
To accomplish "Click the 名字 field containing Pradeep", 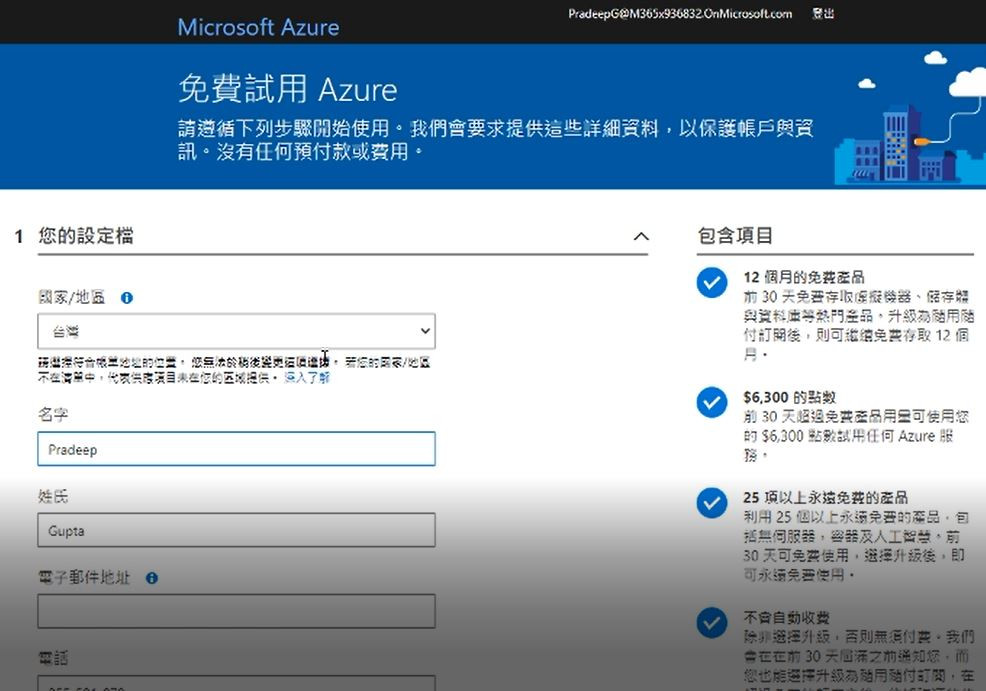I will [236, 449].
